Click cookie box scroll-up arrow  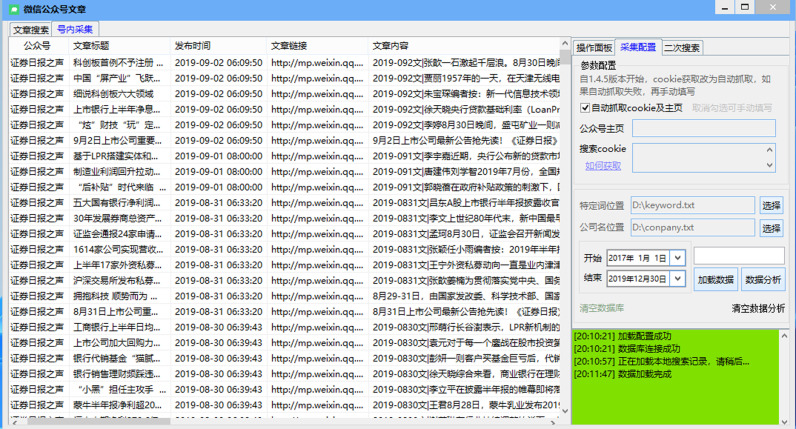pyautogui.click(x=770, y=150)
